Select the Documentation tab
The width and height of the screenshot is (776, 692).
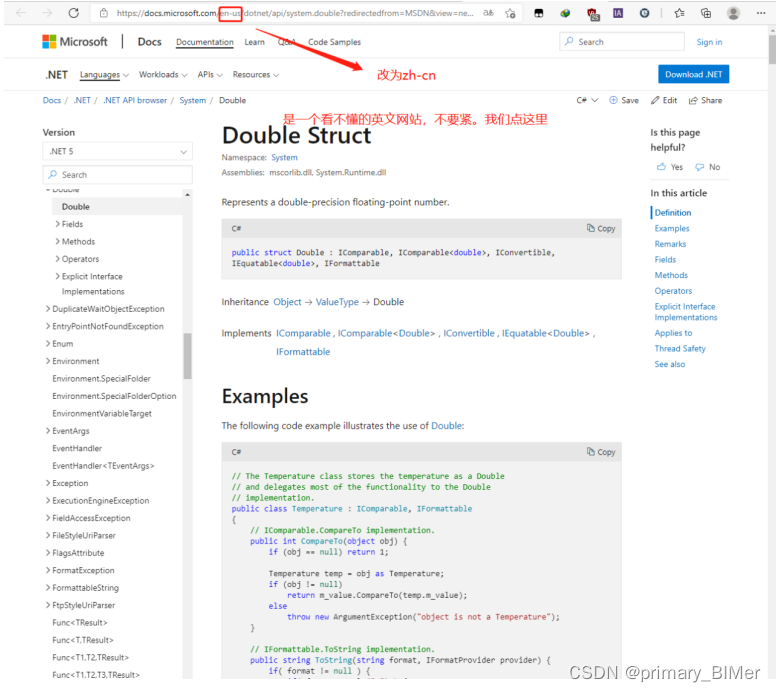[x=204, y=42]
